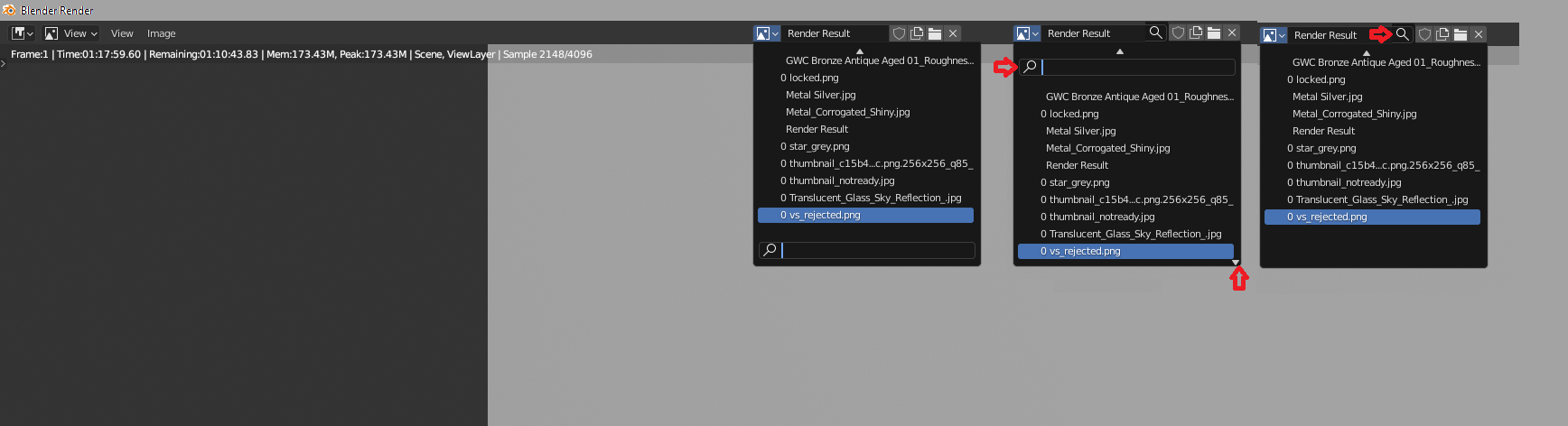
Task: Select 0 locked.png in the left list
Action: click(x=866, y=78)
